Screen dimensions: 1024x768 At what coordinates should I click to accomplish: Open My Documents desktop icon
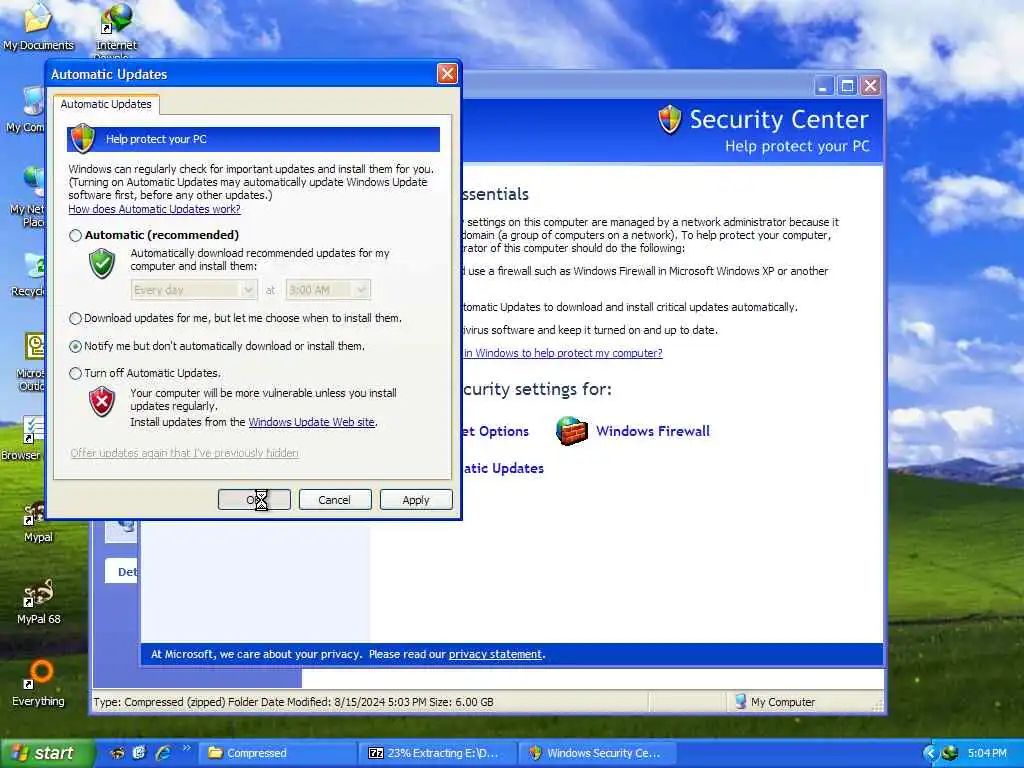point(38,26)
